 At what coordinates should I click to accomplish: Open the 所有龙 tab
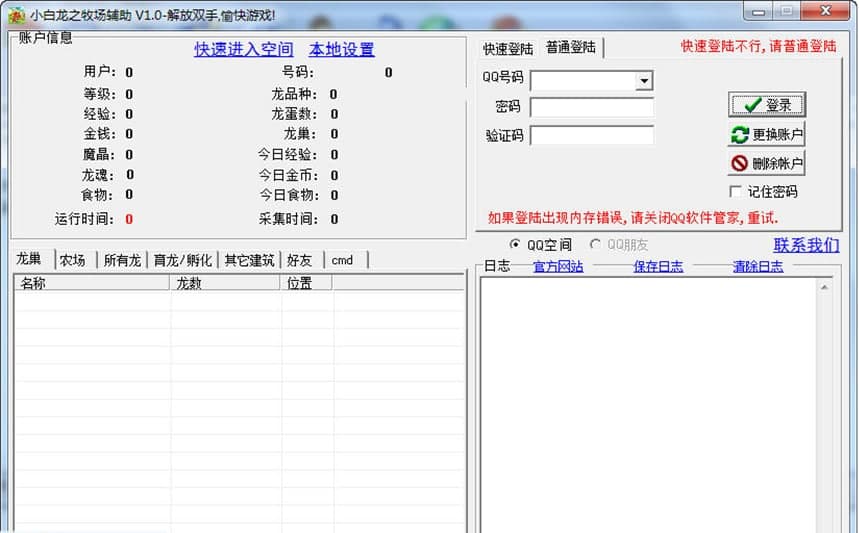(x=122, y=260)
